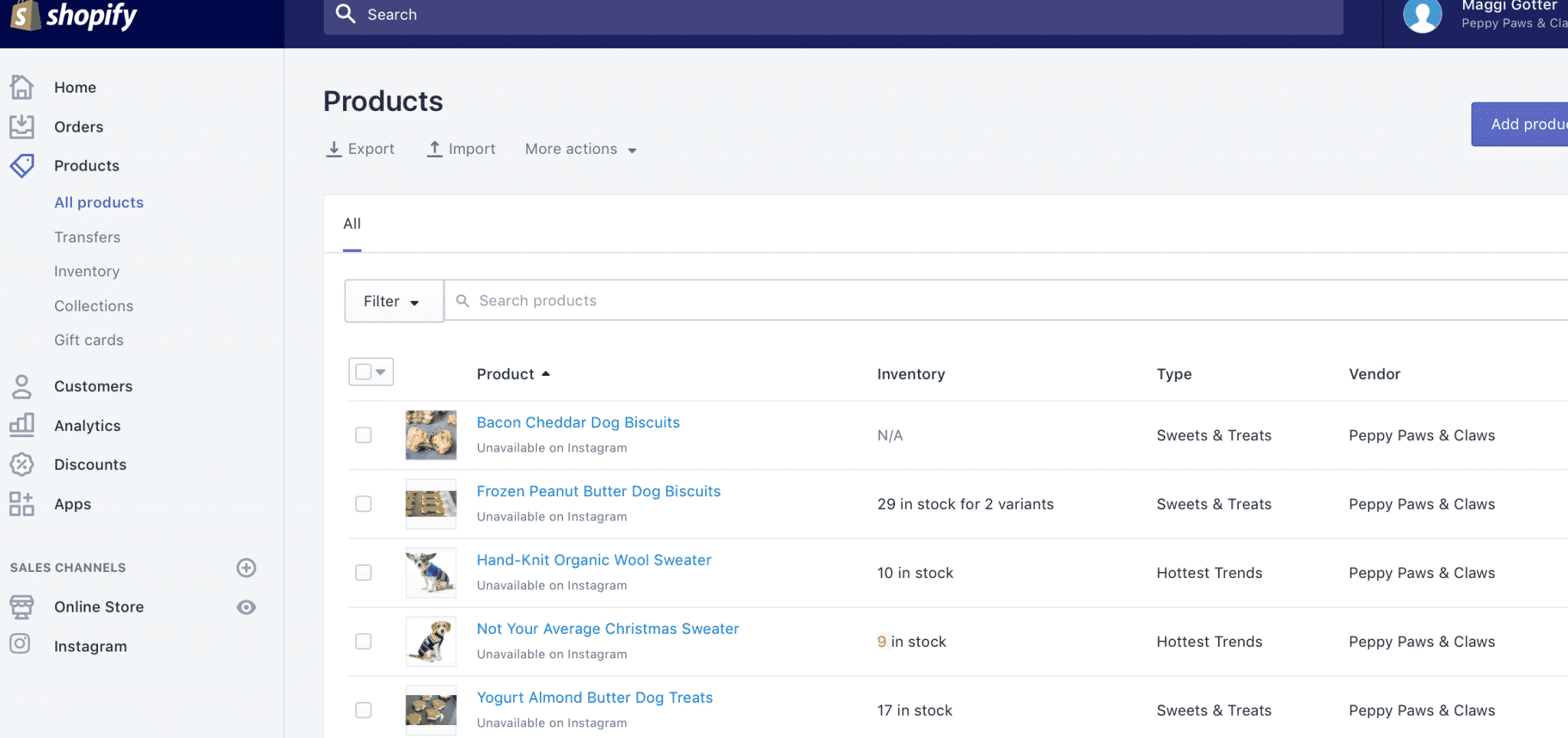Select the Hand-Knit Organic Wool Sweater checkbox
The image size is (1568, 738).
pyautogui.click(x=364, y=573)
